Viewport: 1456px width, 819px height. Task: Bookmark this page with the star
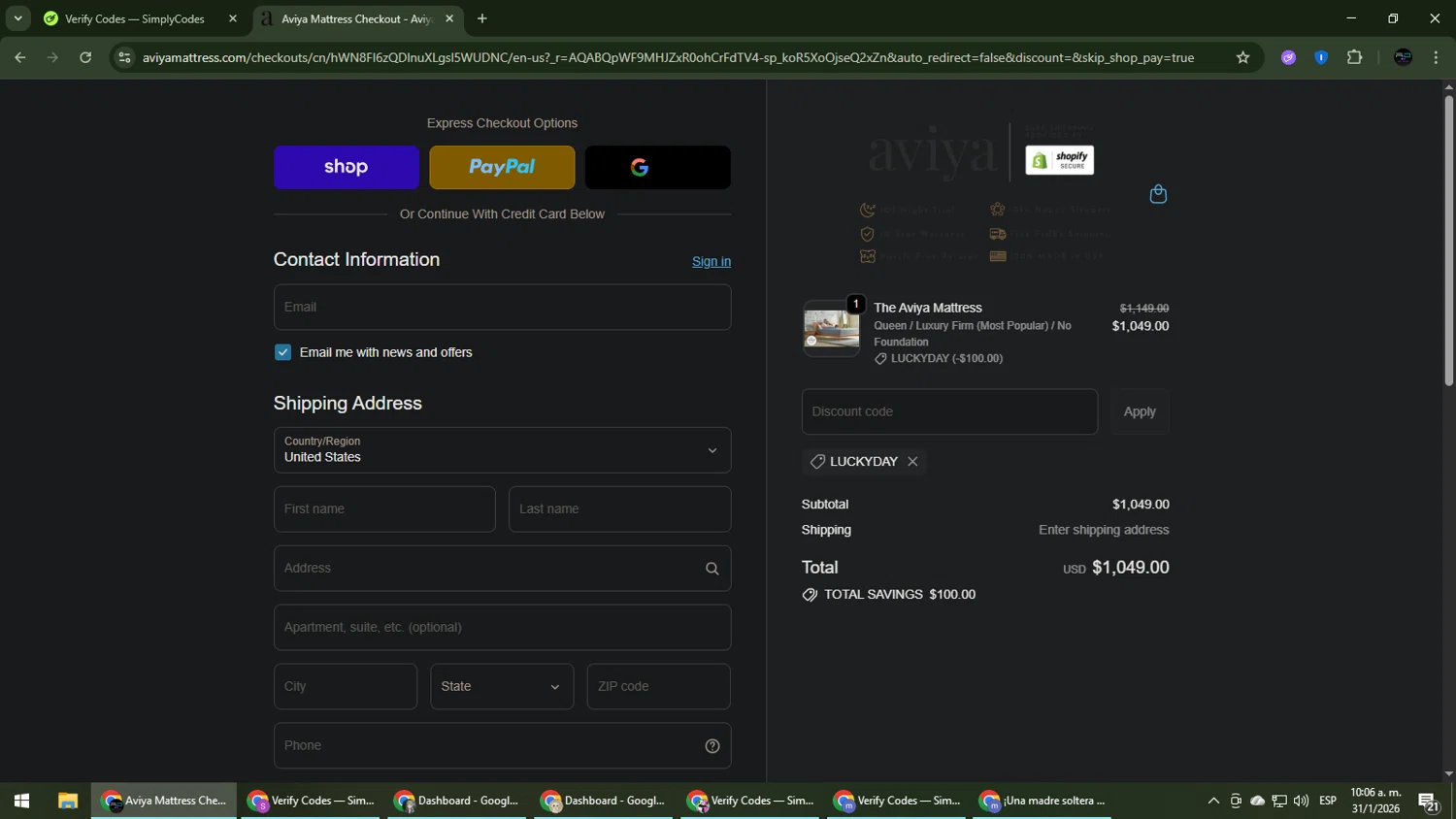[1242, 58]
